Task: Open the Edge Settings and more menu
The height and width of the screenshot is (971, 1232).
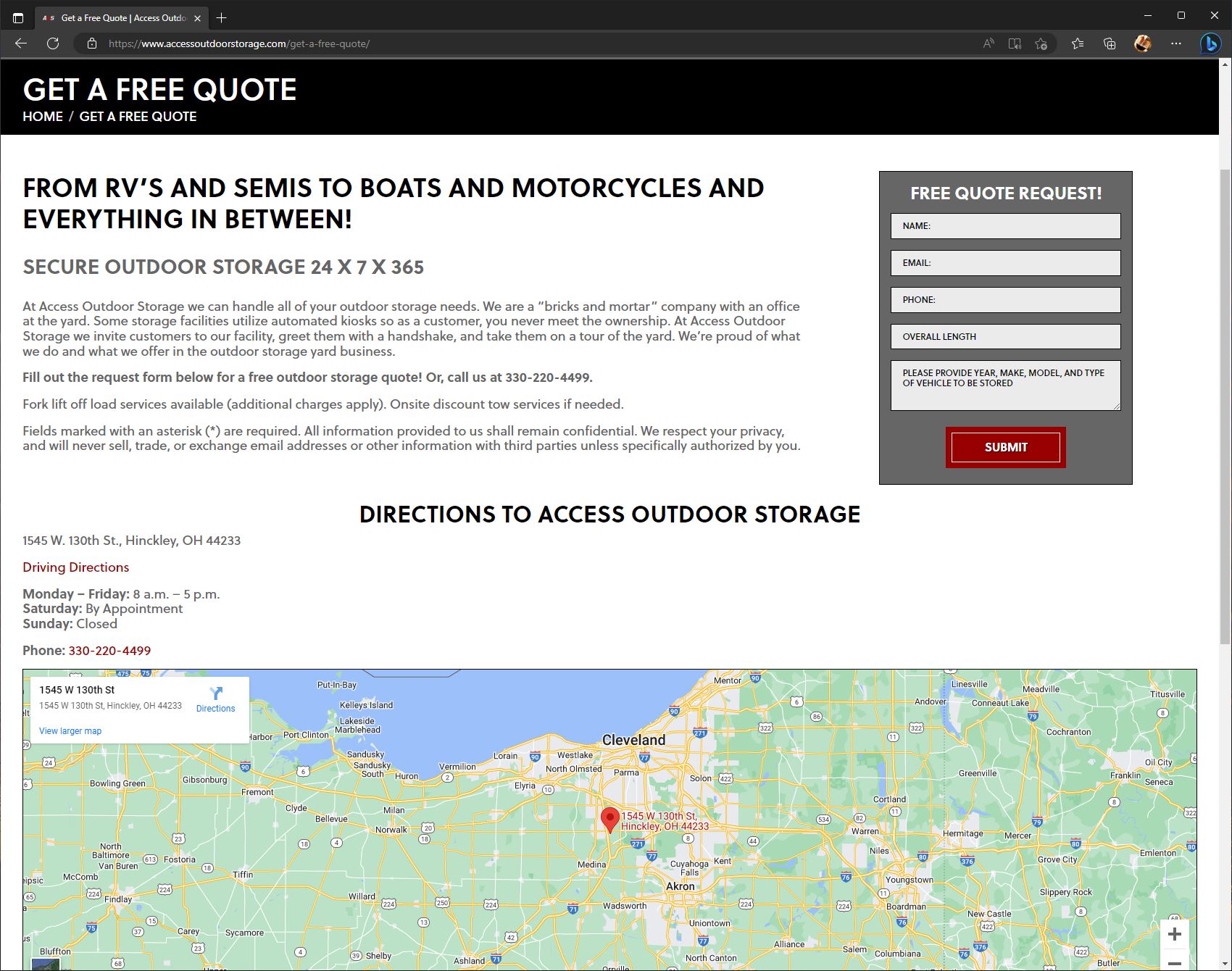Action: click(1175, 43)
